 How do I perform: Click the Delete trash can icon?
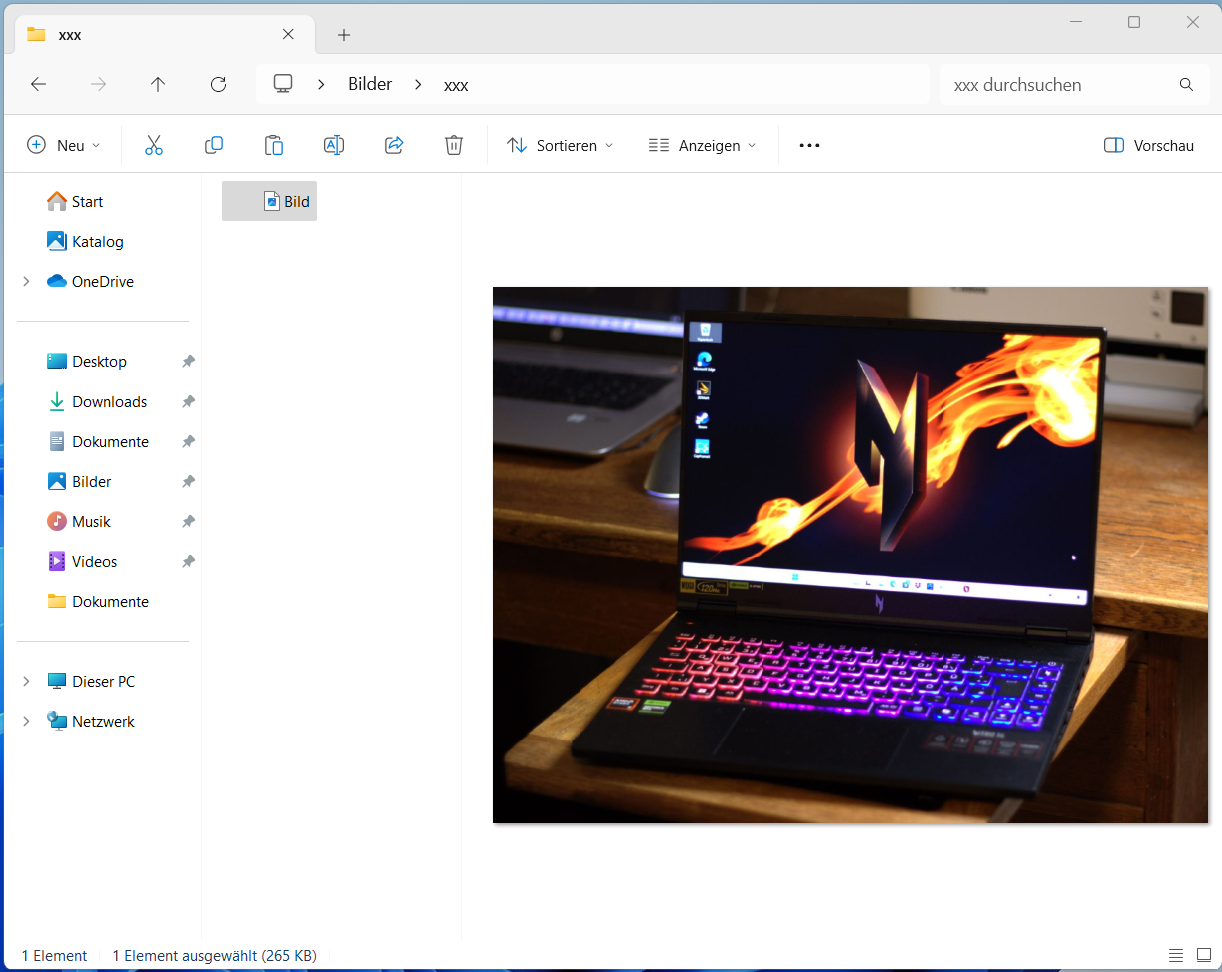click(x=453, y=145)
